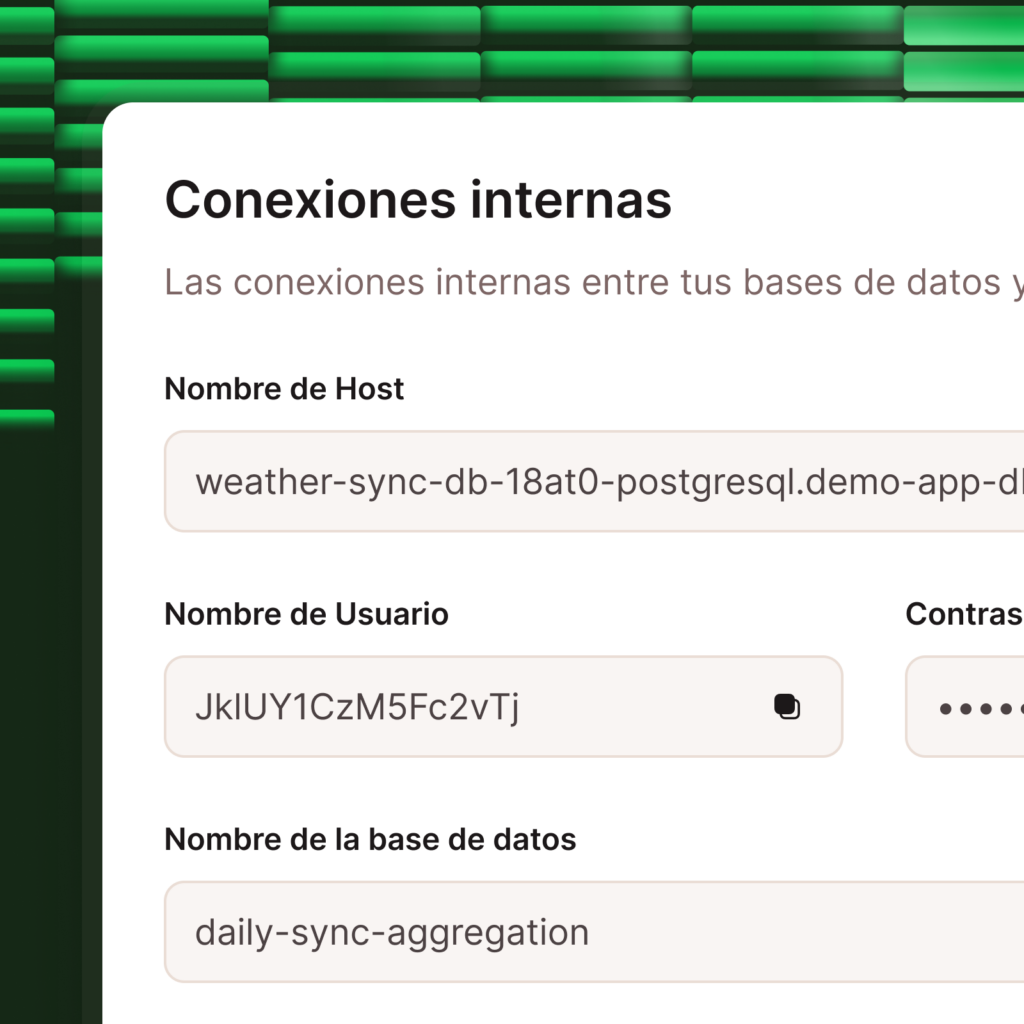
Task: Click the Nombre de Host label
Action: [x=283, y=389]
